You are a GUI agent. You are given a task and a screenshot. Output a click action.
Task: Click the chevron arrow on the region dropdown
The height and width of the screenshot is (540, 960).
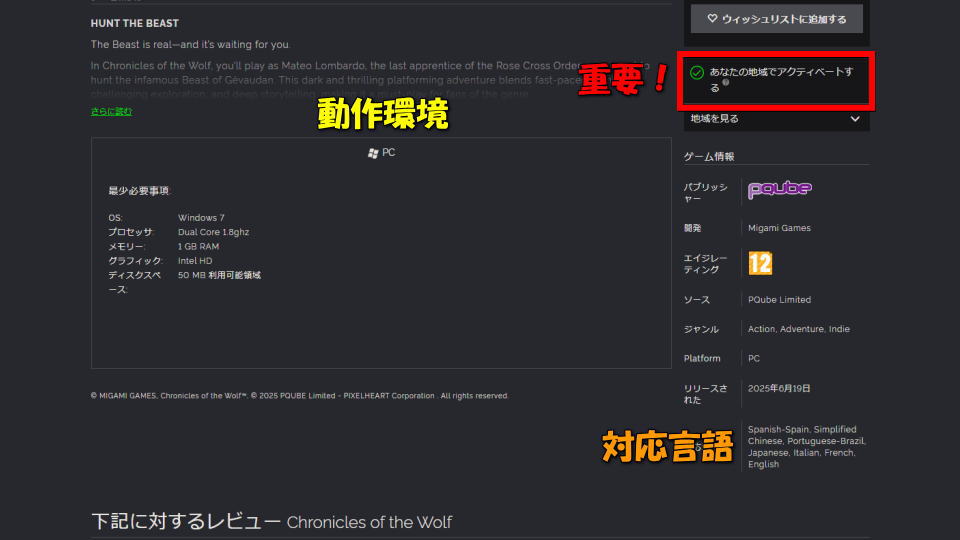click(x=855, y=119)
